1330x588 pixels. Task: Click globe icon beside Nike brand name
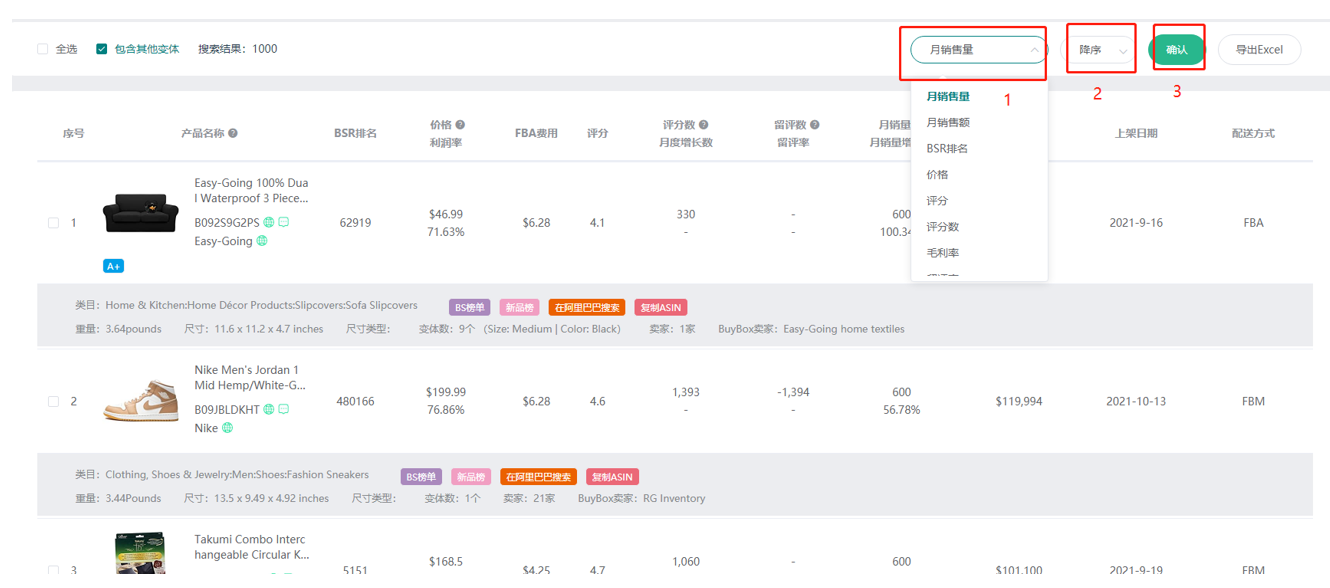[x=227, y=428]
